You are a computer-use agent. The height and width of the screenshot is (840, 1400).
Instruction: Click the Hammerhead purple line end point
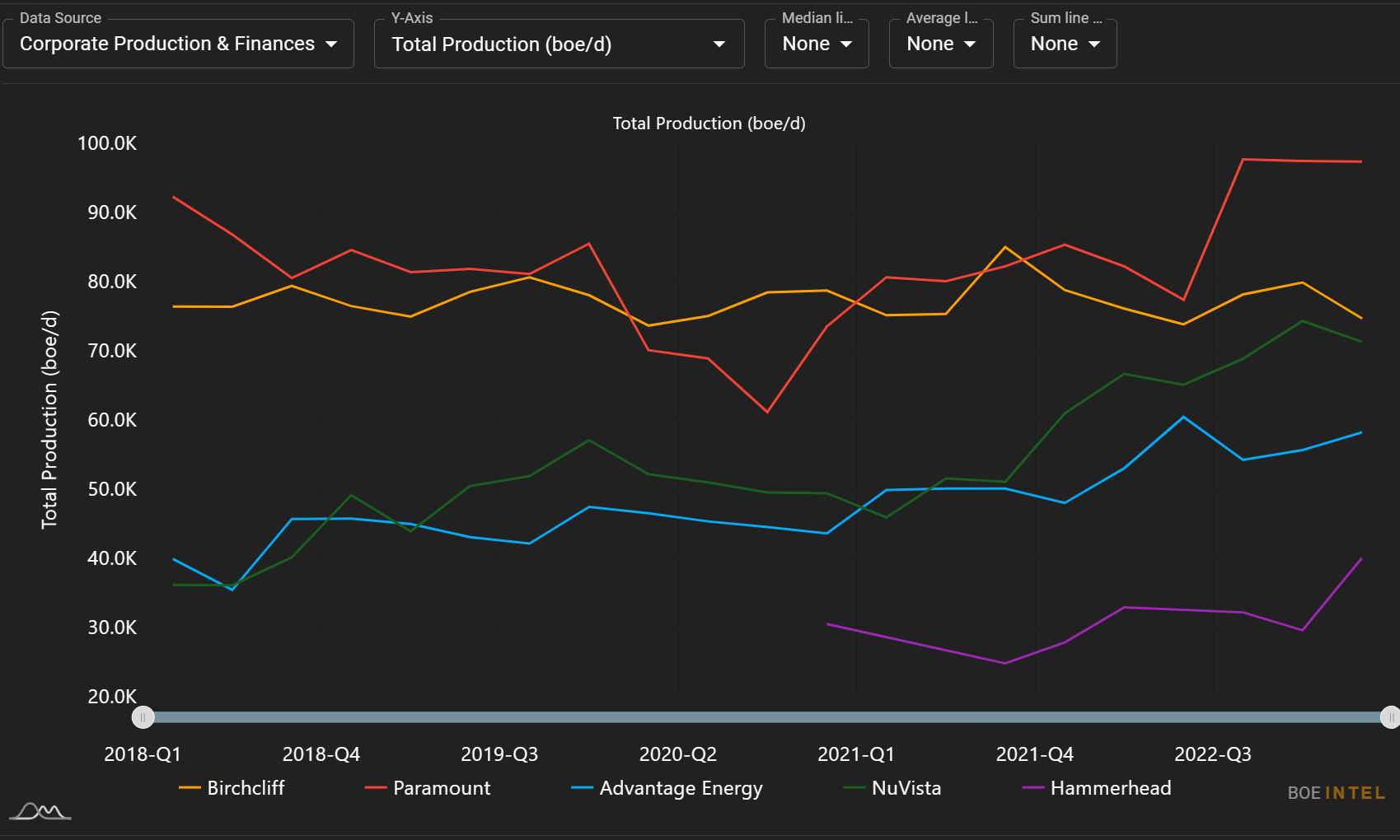click(x=1361, y=558)
